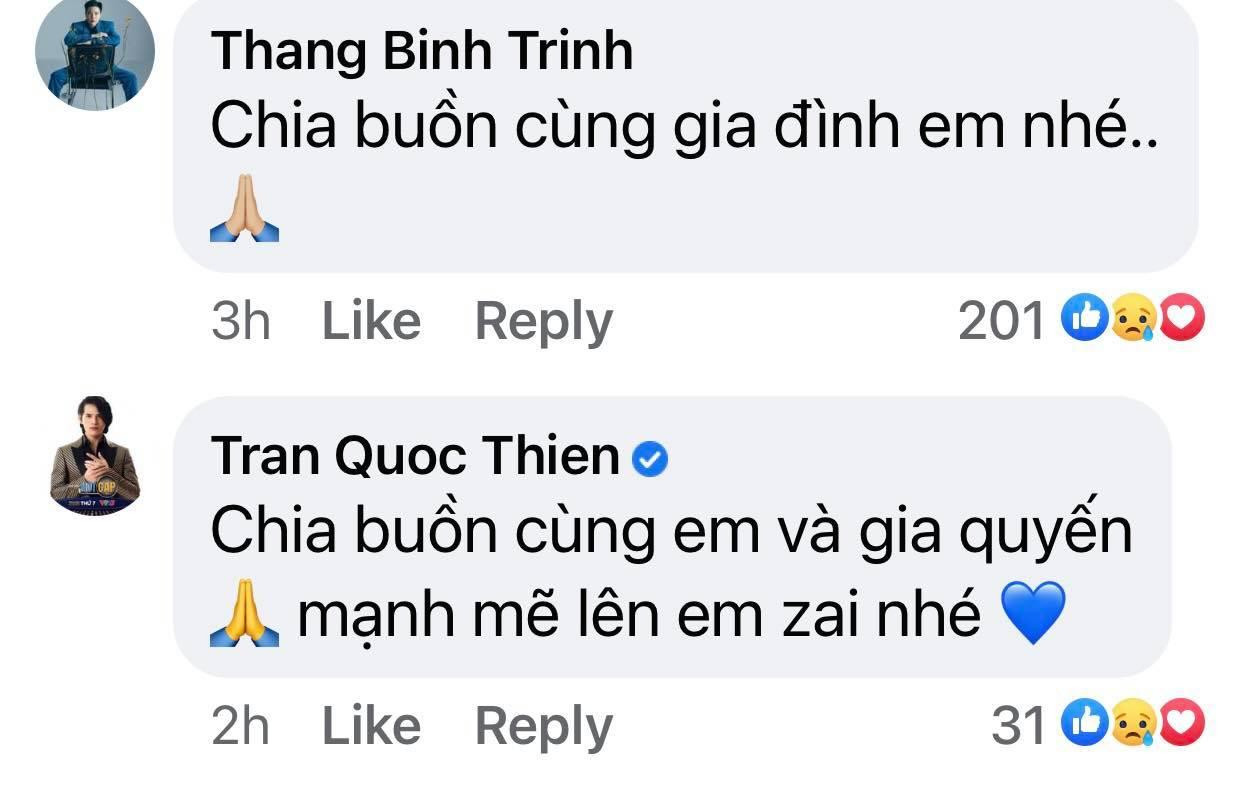Open Tran Quoc Thien's profile name link
Viewport: 1241px width, 791px height.
coord(415,457)
